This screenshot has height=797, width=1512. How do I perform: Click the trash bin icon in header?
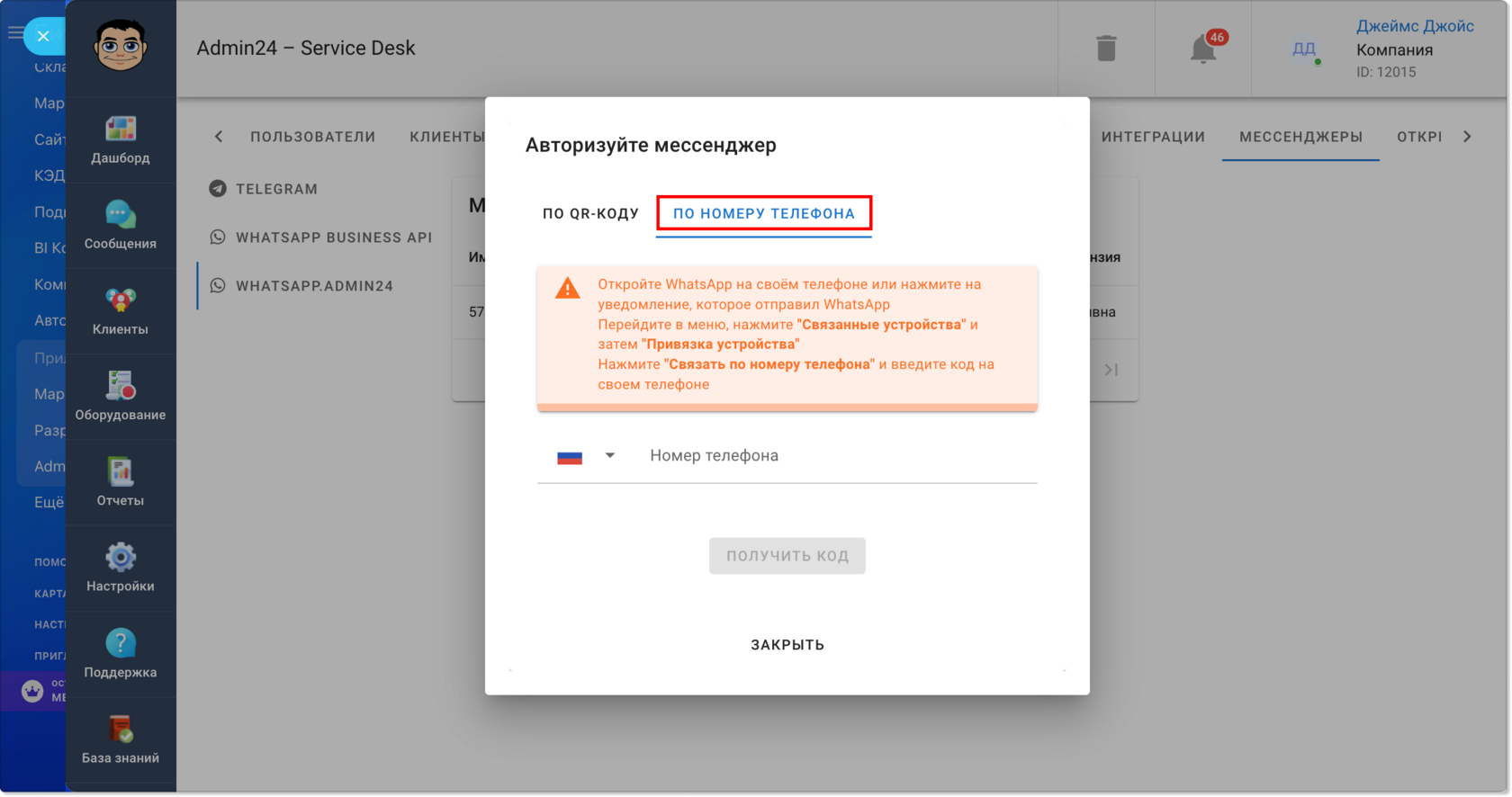tap(1106, 49)
